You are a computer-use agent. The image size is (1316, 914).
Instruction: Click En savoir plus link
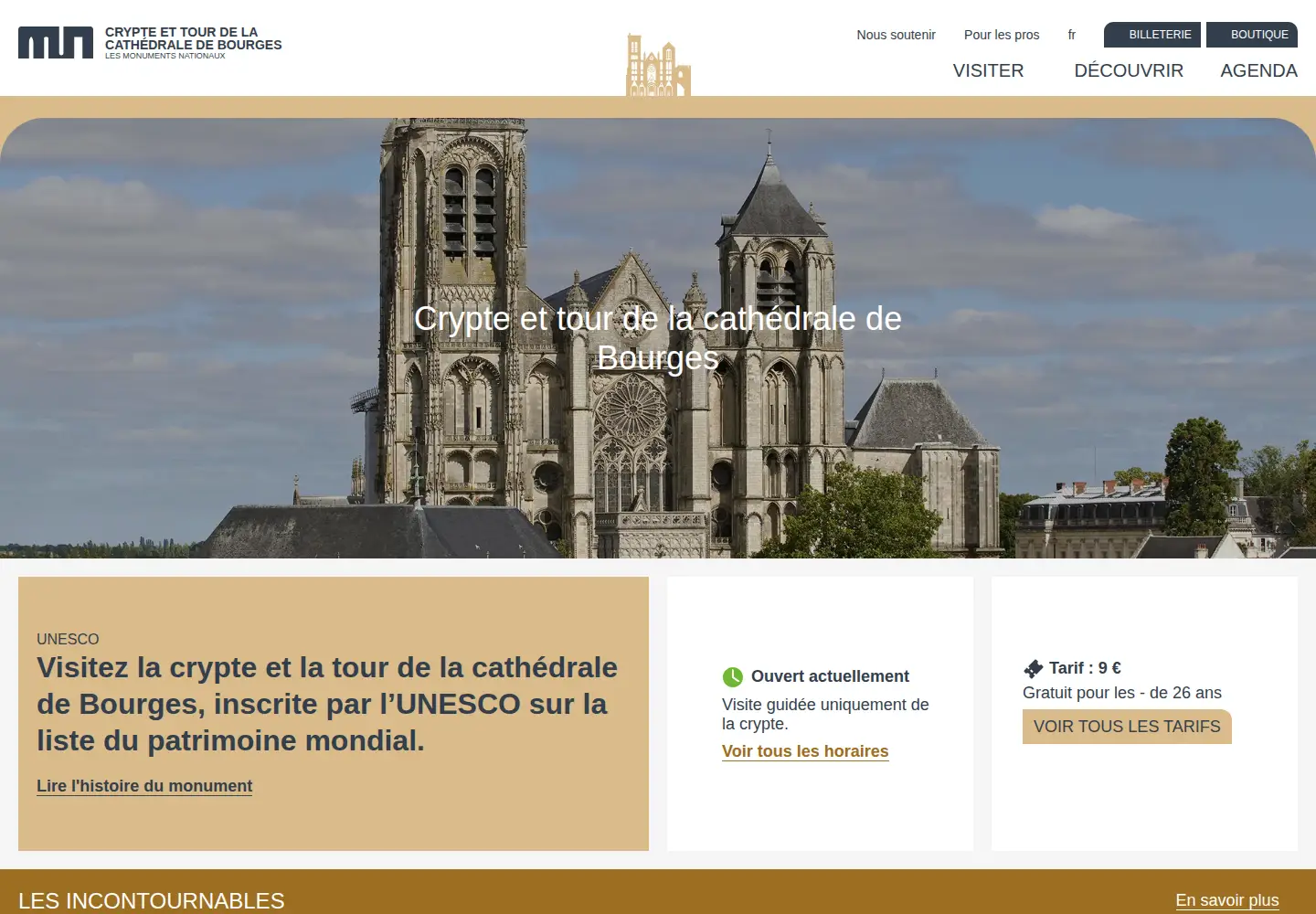[1227, 900]
